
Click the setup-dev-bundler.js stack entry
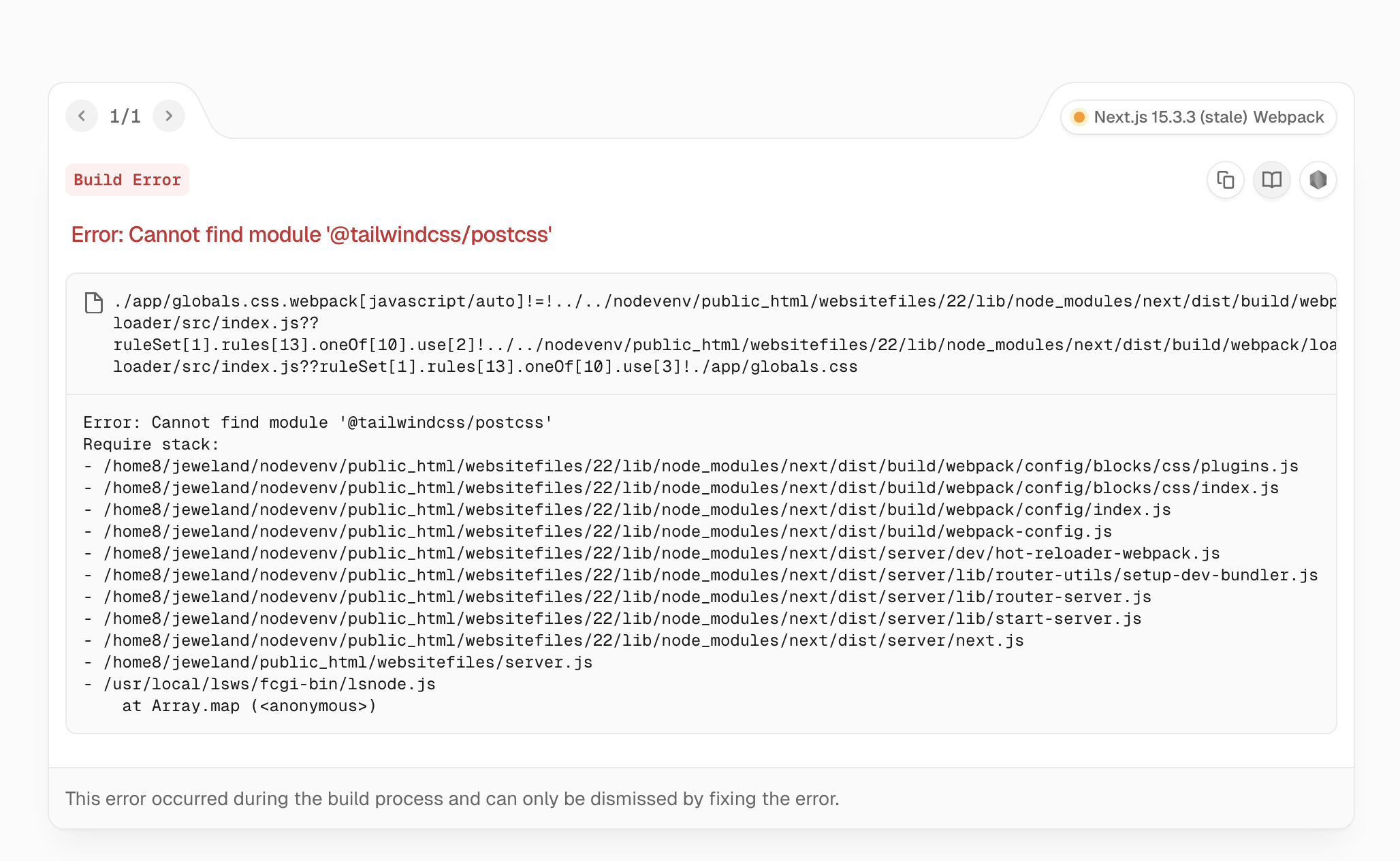(710, 575)
